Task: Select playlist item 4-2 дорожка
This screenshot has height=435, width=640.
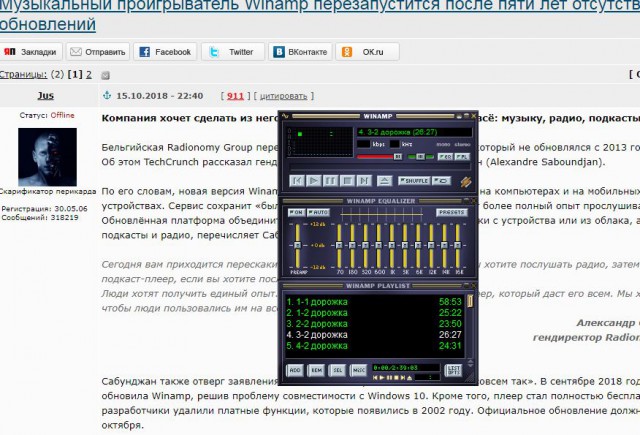Action: (x=374, y=346)
